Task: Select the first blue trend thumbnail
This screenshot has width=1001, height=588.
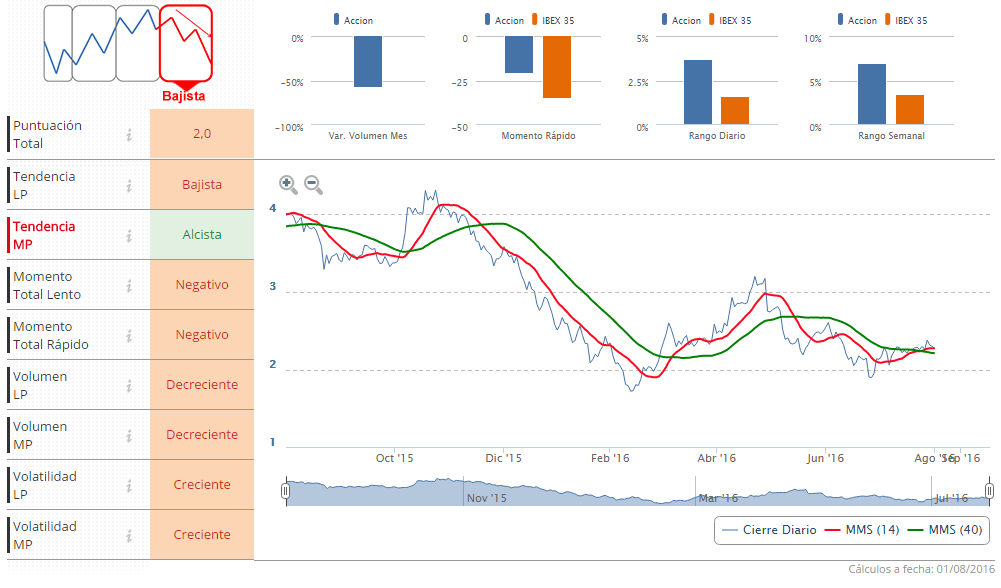Action: (x=58, y=43)
